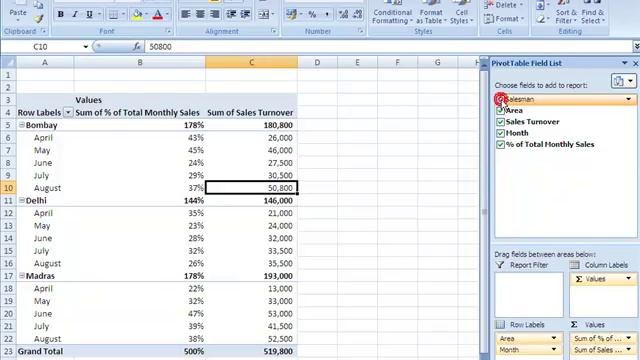Open PivotTable field list layout options
The height and width of the screenshot is (360, 640).
(623, 81)
